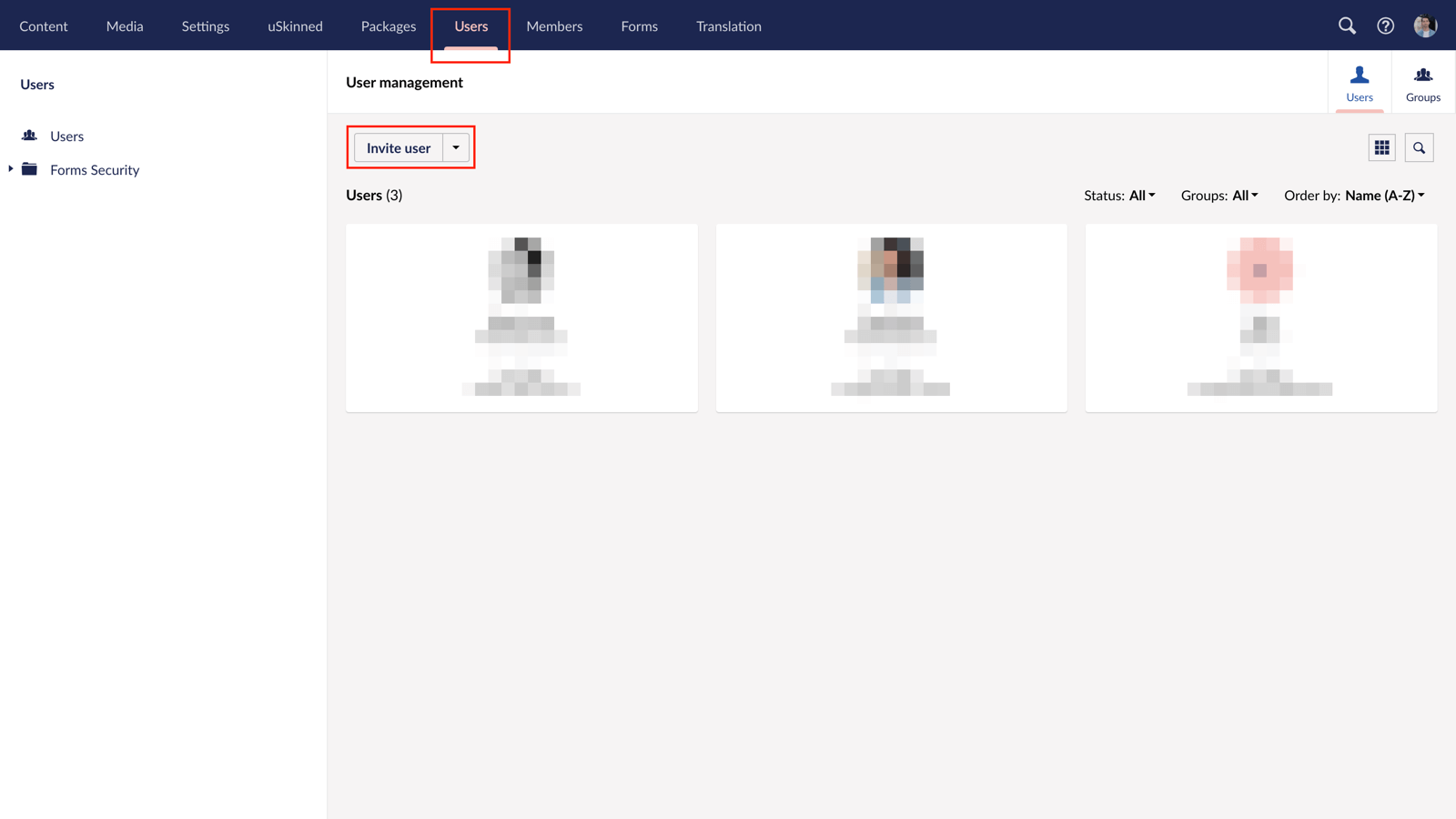1456x819 pixels.
Task: Expand the Forms Security tree item
Action: pyautogui.click(x=9, y=168)
